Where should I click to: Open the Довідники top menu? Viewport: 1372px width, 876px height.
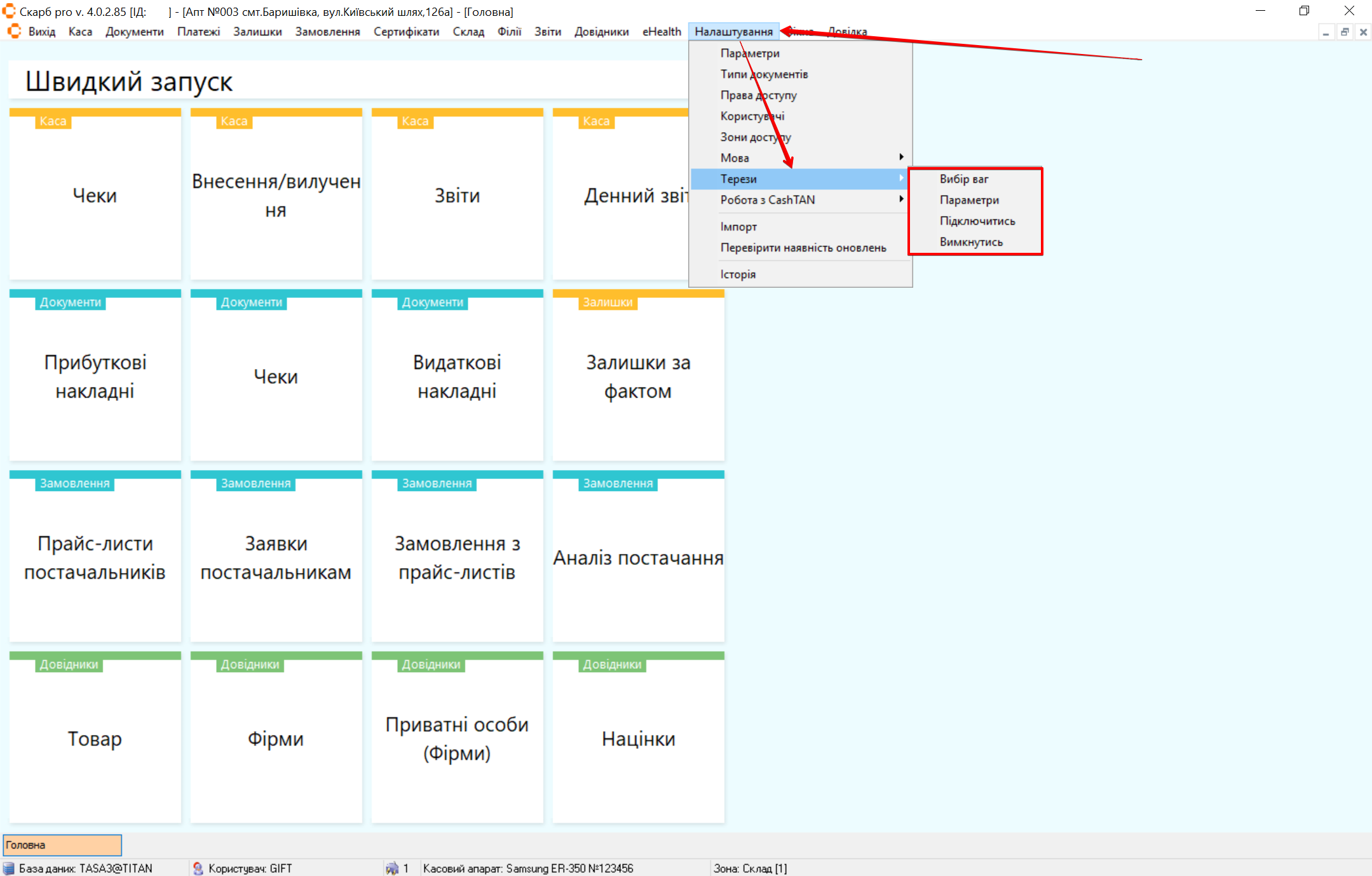tap(601, 31)
